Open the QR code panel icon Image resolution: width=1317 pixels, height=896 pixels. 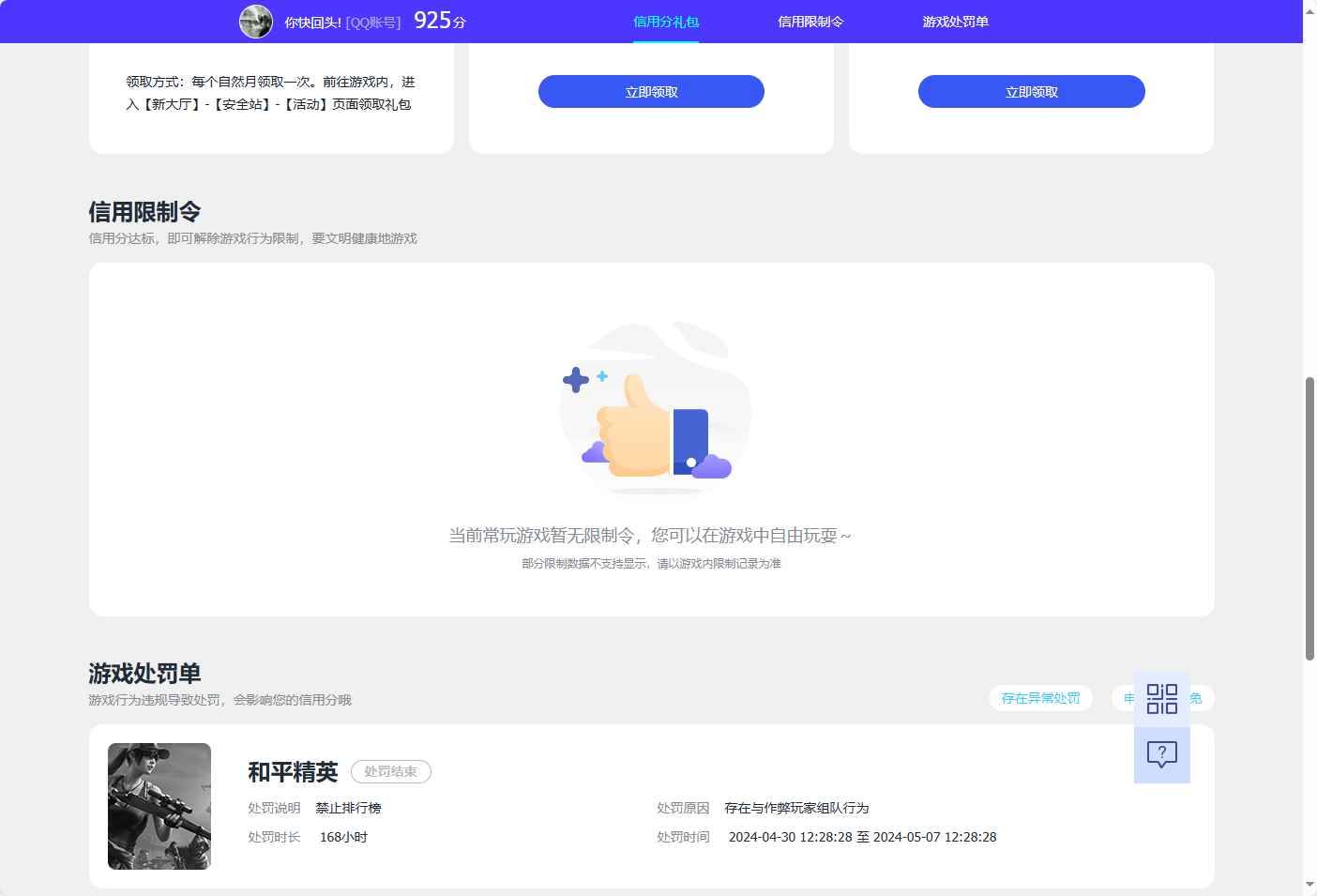pos(1161,699)
